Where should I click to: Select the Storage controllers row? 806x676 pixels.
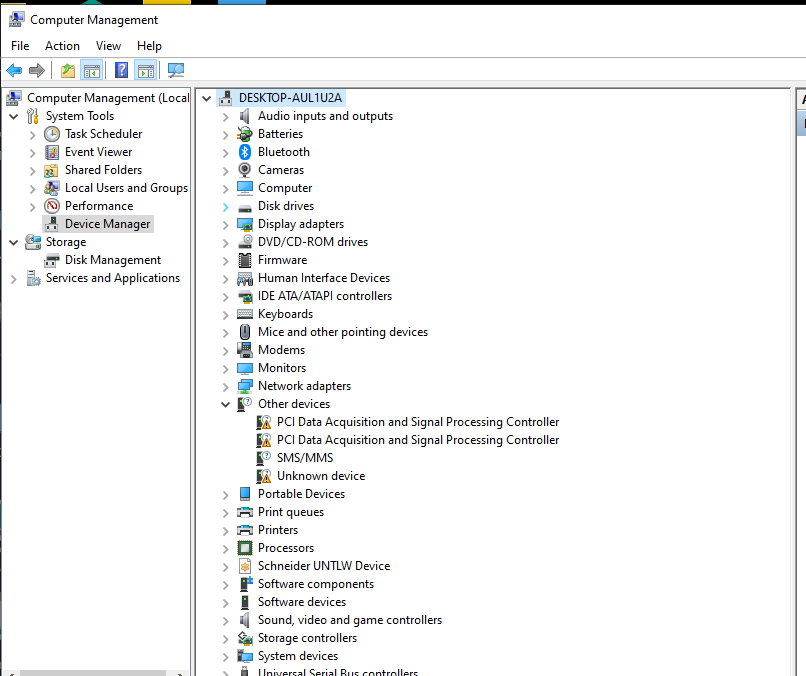[307, 638]
